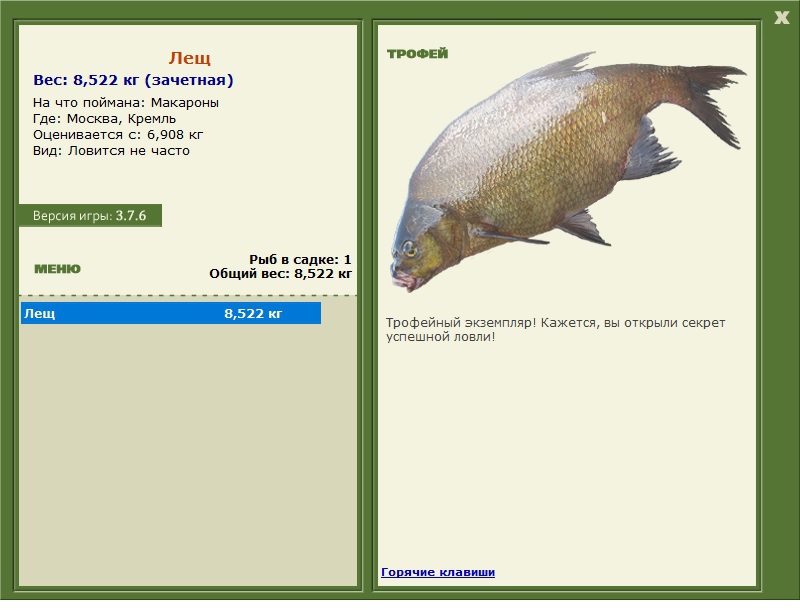Click the 8,522 кг value in the selected row
Image resolution: width=800 pixels, height=614 pixels.
[253, 314]
